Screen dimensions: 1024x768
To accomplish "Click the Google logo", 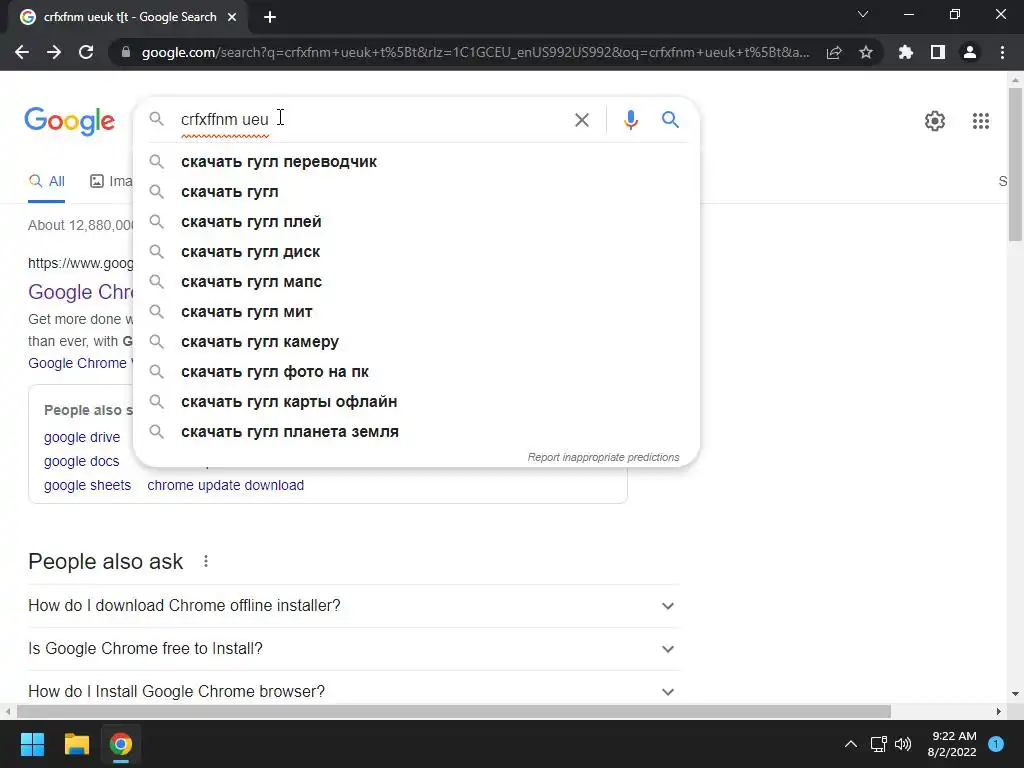I will [x=69, y=121].
